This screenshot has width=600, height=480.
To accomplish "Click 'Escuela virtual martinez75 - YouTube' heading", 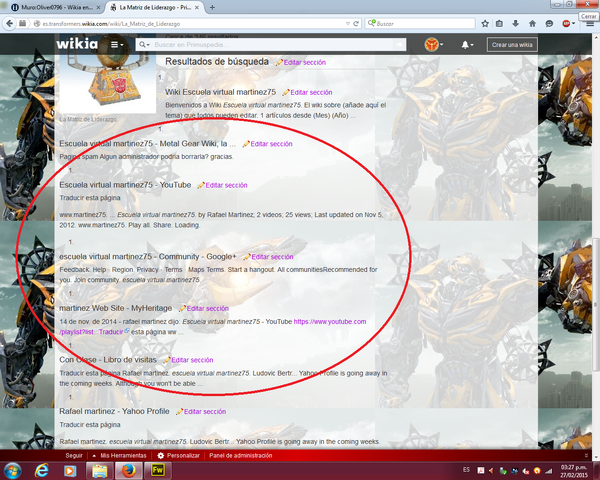I will click(125, 185).
